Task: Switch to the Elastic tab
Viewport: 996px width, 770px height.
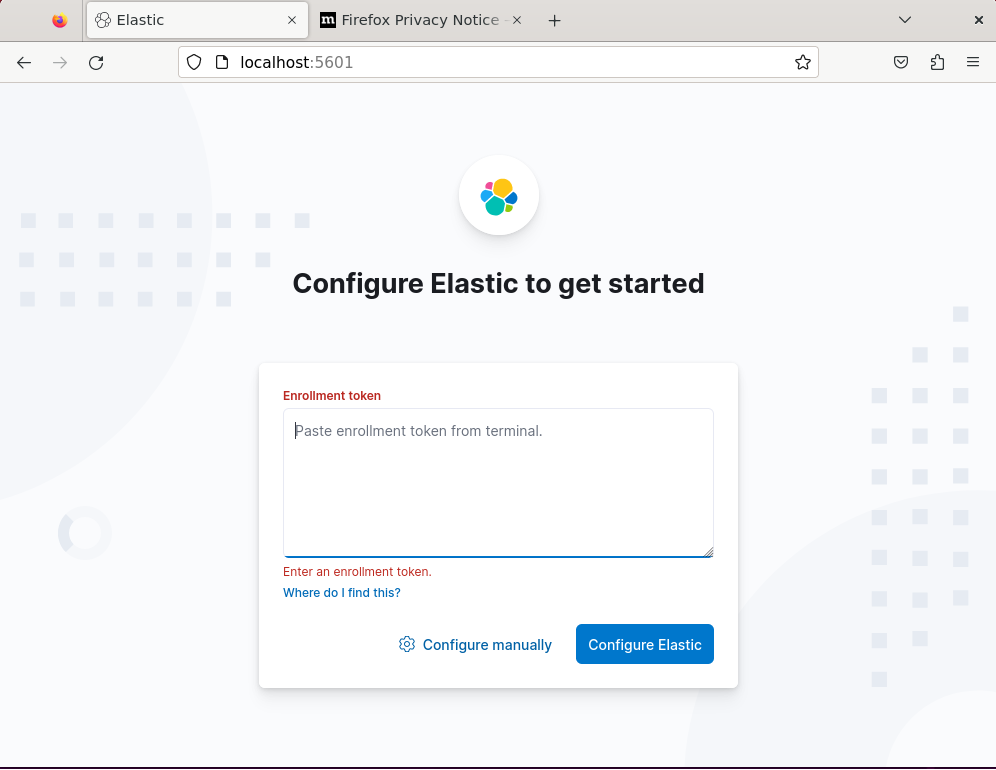Action: pyautogui.click(x=198, y=20)
